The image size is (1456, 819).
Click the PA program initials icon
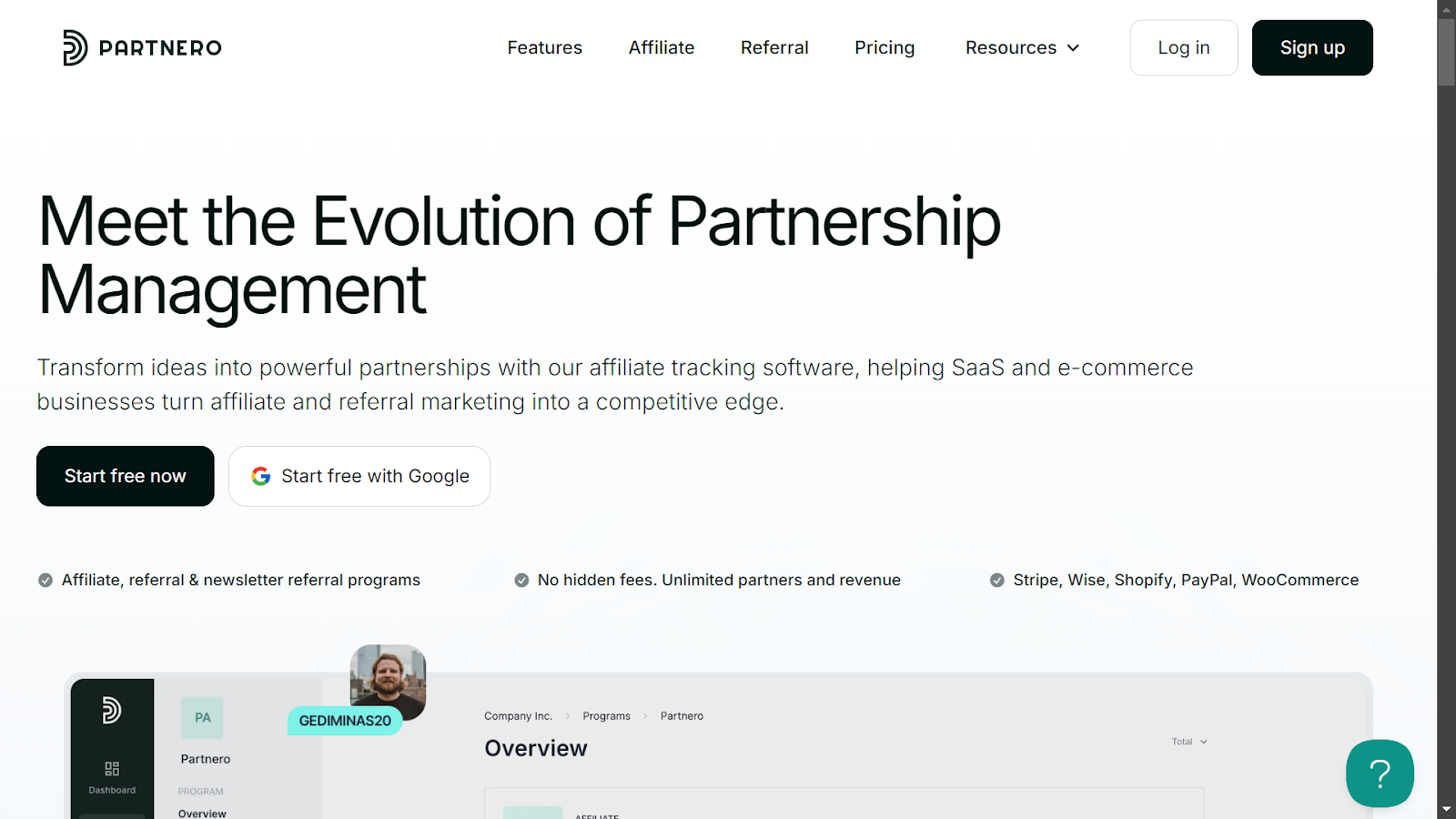(202, 717)
